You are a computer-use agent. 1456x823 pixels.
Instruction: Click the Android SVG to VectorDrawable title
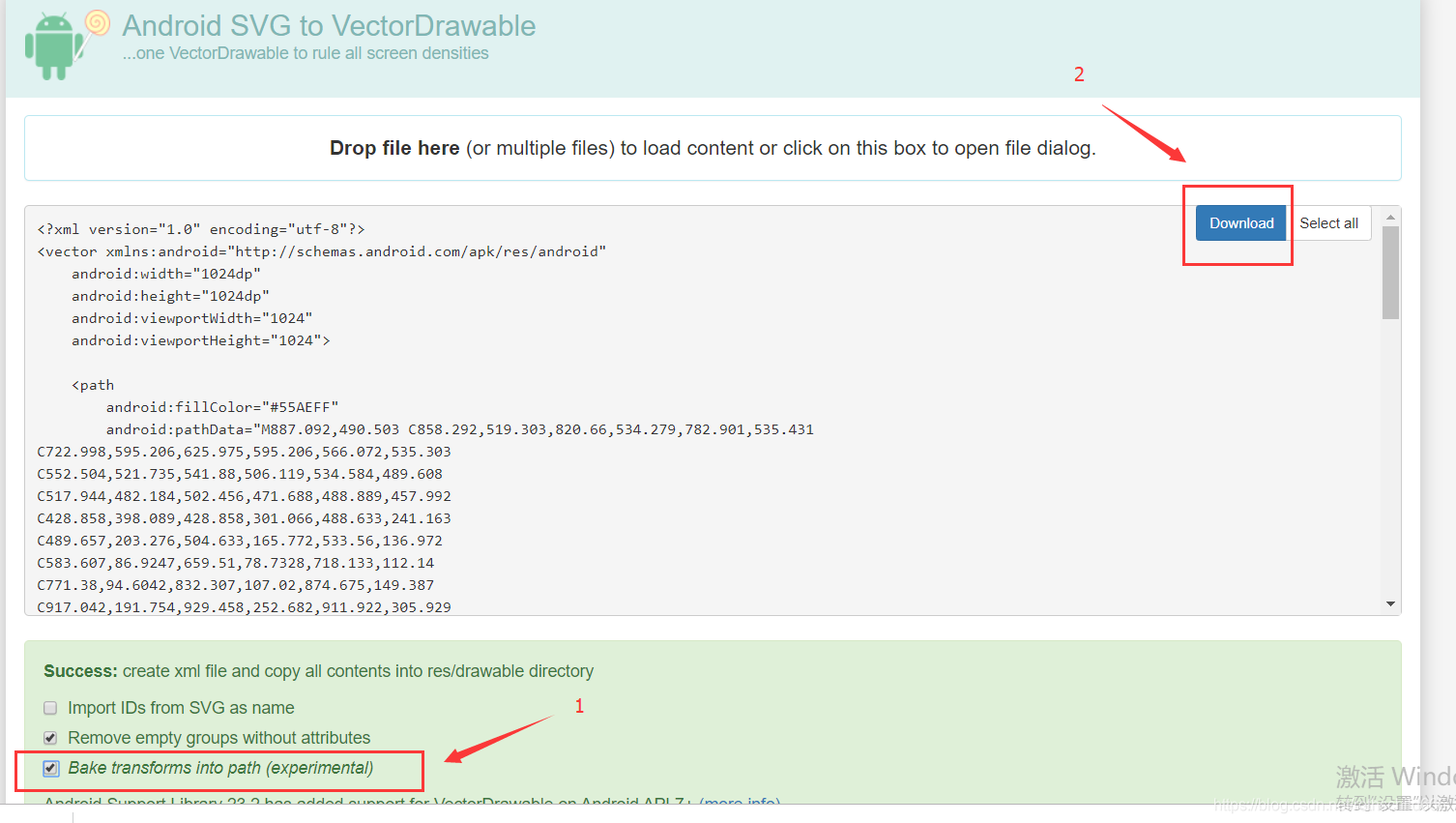tap(329, 25)
